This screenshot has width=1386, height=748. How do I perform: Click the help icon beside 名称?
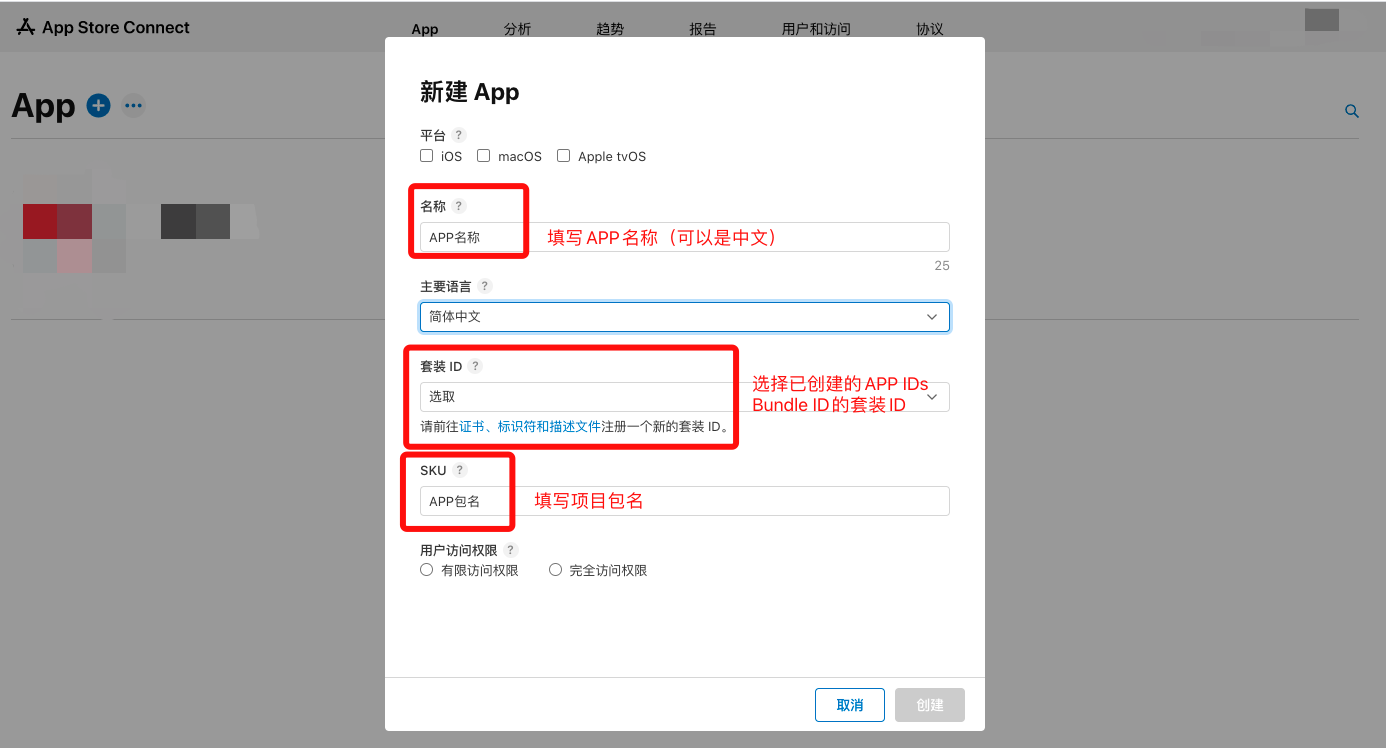pos(459,206)
